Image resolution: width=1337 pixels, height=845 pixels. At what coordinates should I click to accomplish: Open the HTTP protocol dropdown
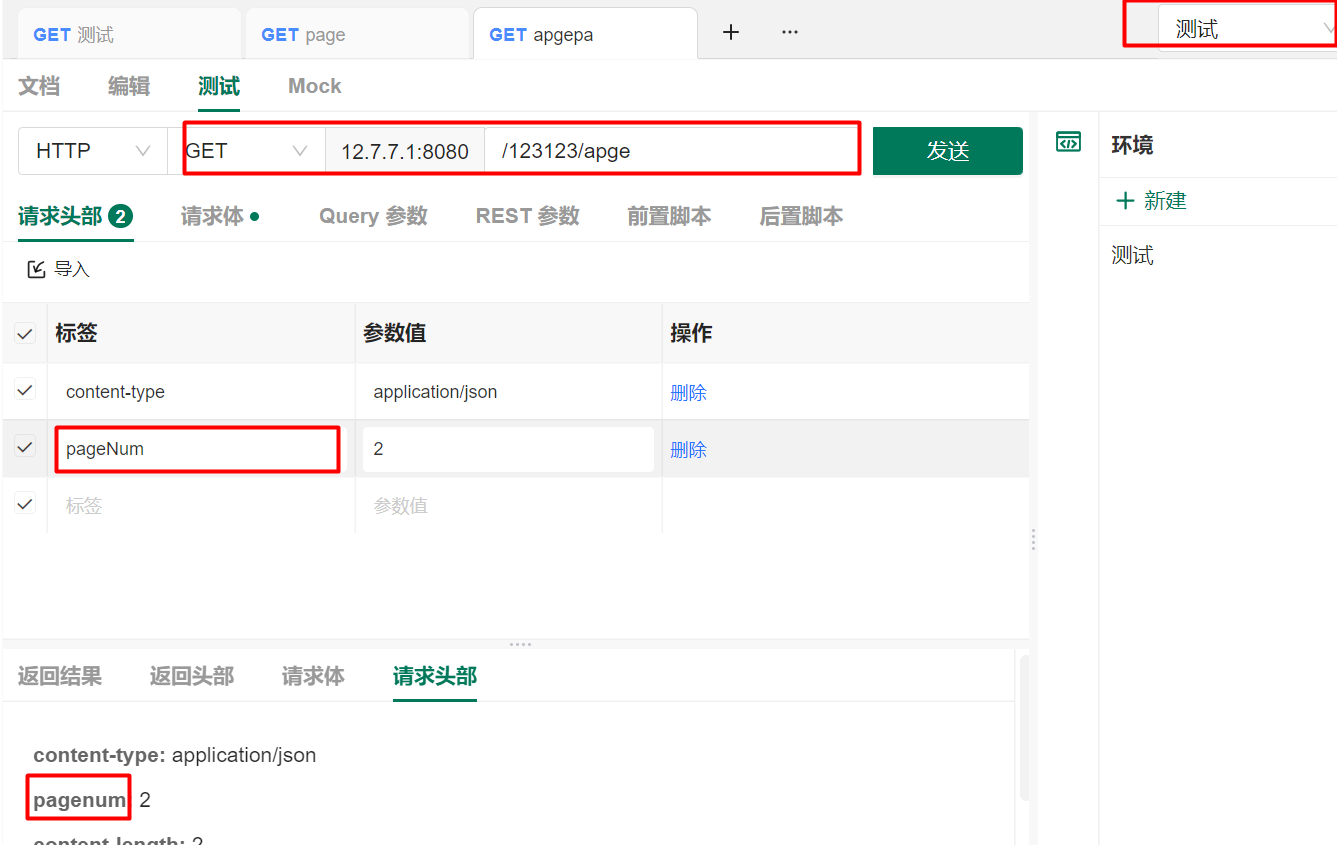(93, 151)
